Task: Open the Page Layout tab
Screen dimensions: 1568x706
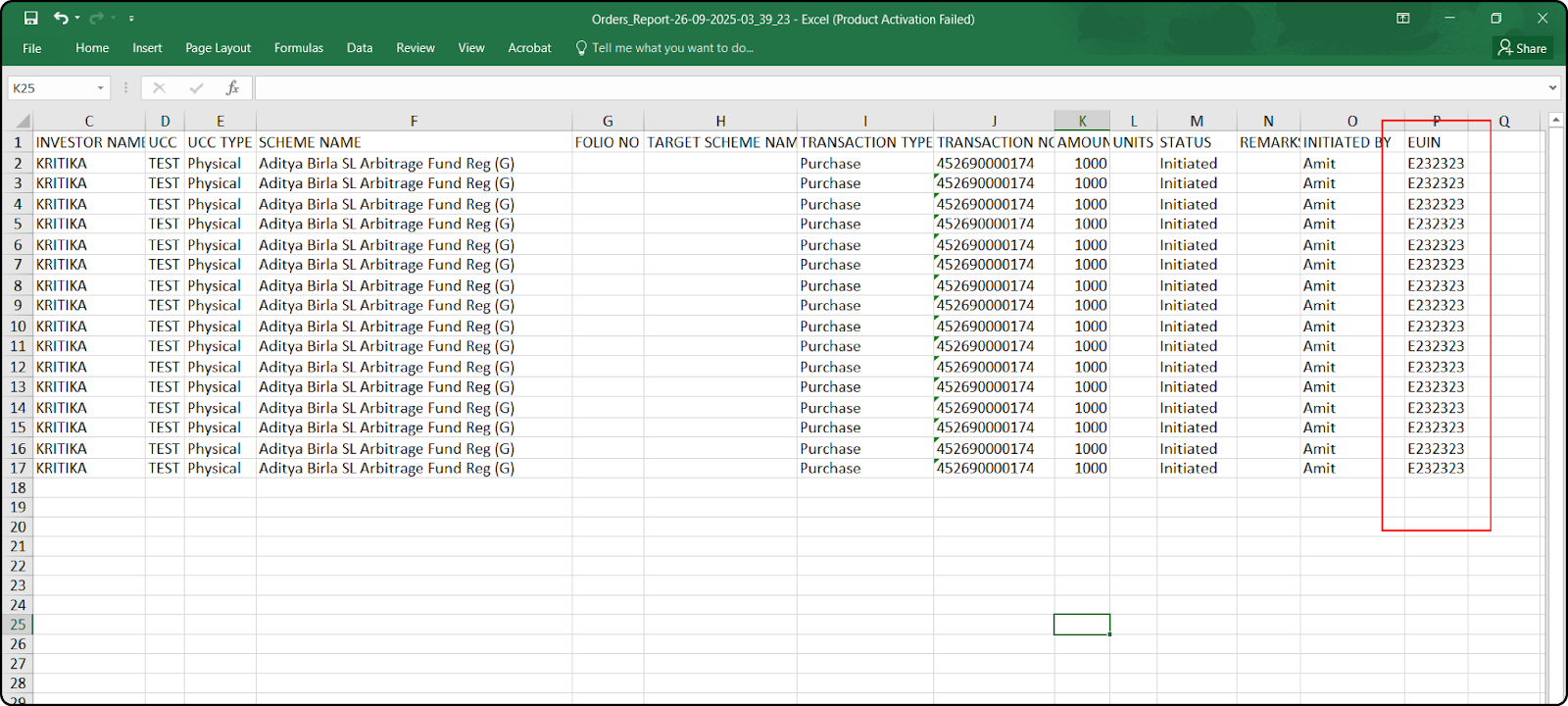Action: point(218,48)
